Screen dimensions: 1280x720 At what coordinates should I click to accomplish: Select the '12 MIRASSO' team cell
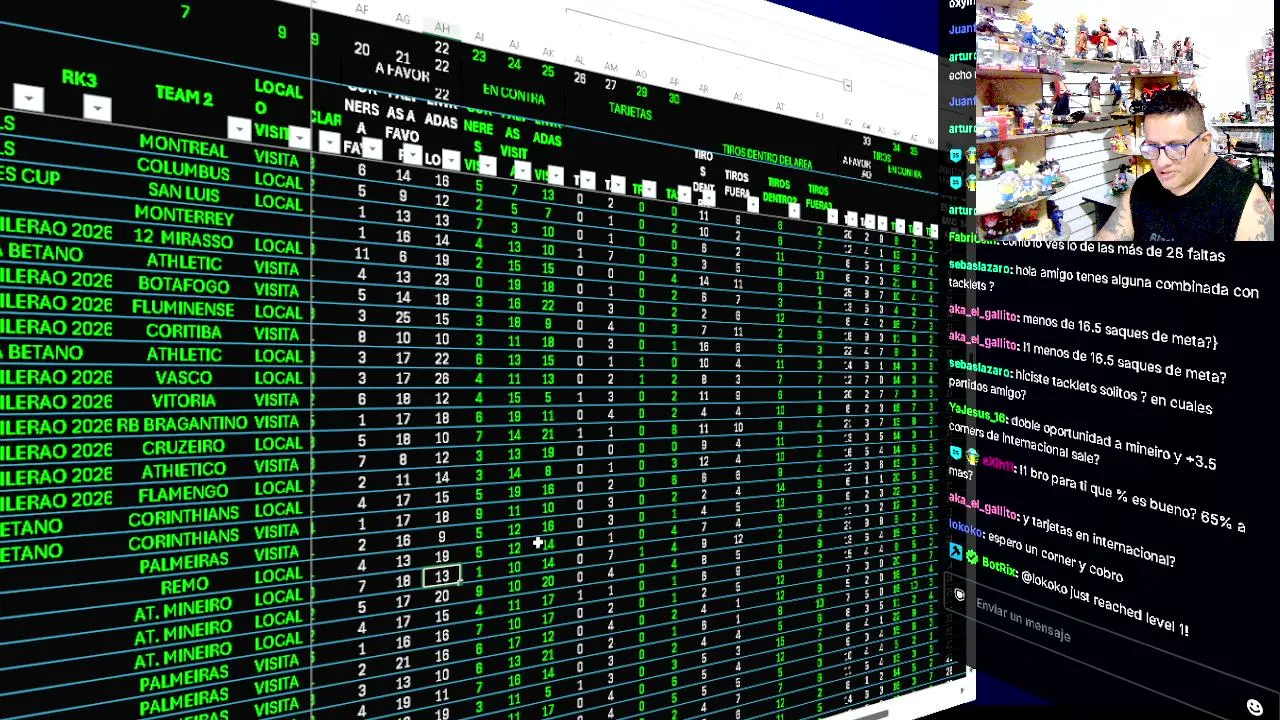(183, 238)
